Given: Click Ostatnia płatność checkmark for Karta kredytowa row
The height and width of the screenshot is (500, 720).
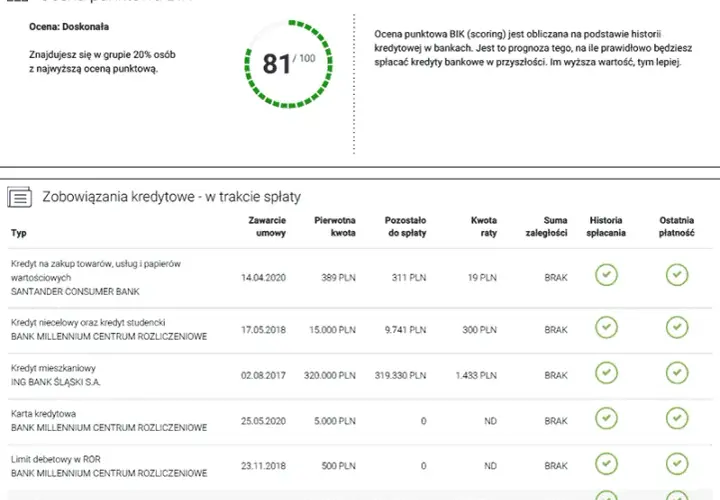Looking at the screenshot, I should tap(677, 418).
